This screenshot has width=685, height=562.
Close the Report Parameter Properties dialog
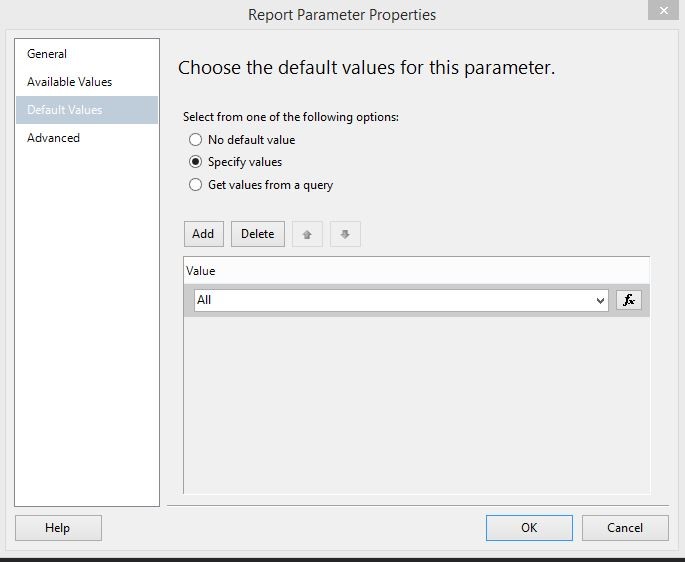pyautogui.click(x=660, y=11)
